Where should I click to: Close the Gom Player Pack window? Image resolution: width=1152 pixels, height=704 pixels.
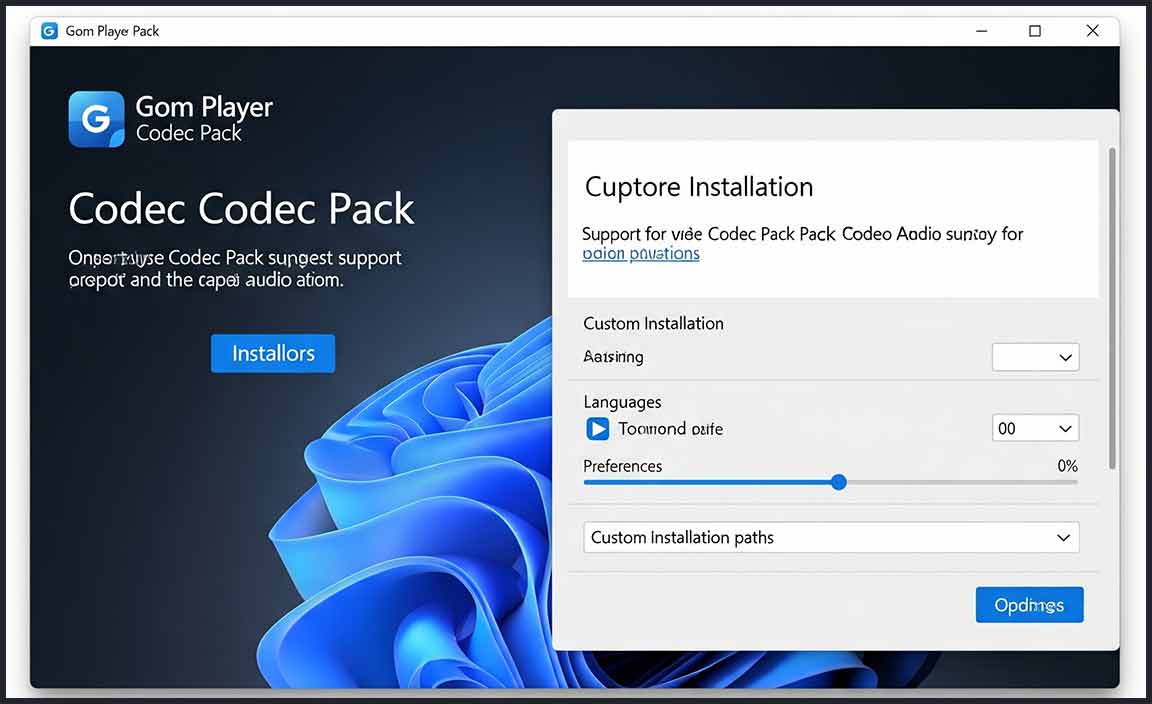(x=1092, y=31)
